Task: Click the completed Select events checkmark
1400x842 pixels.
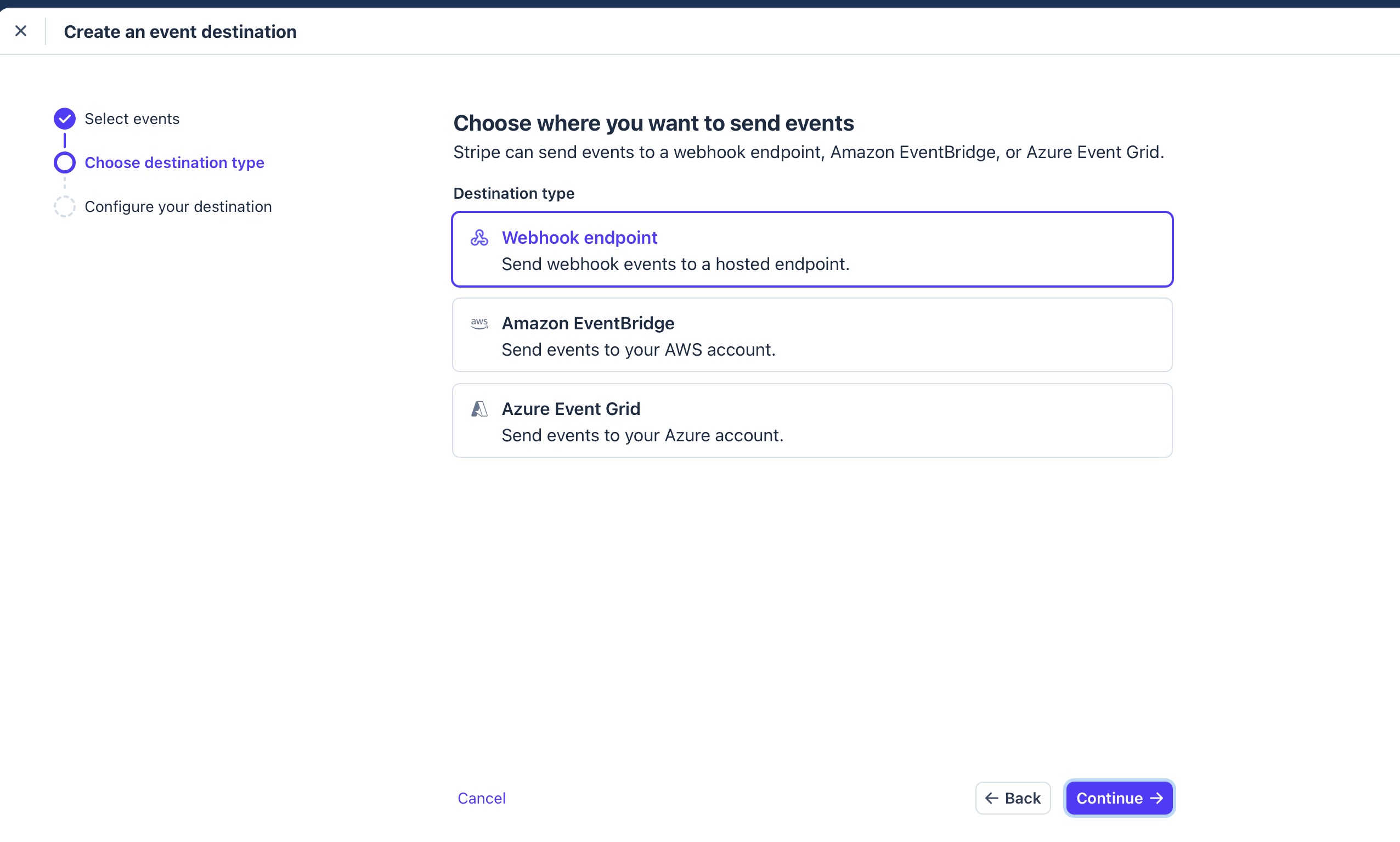Action: pos(65,119)
